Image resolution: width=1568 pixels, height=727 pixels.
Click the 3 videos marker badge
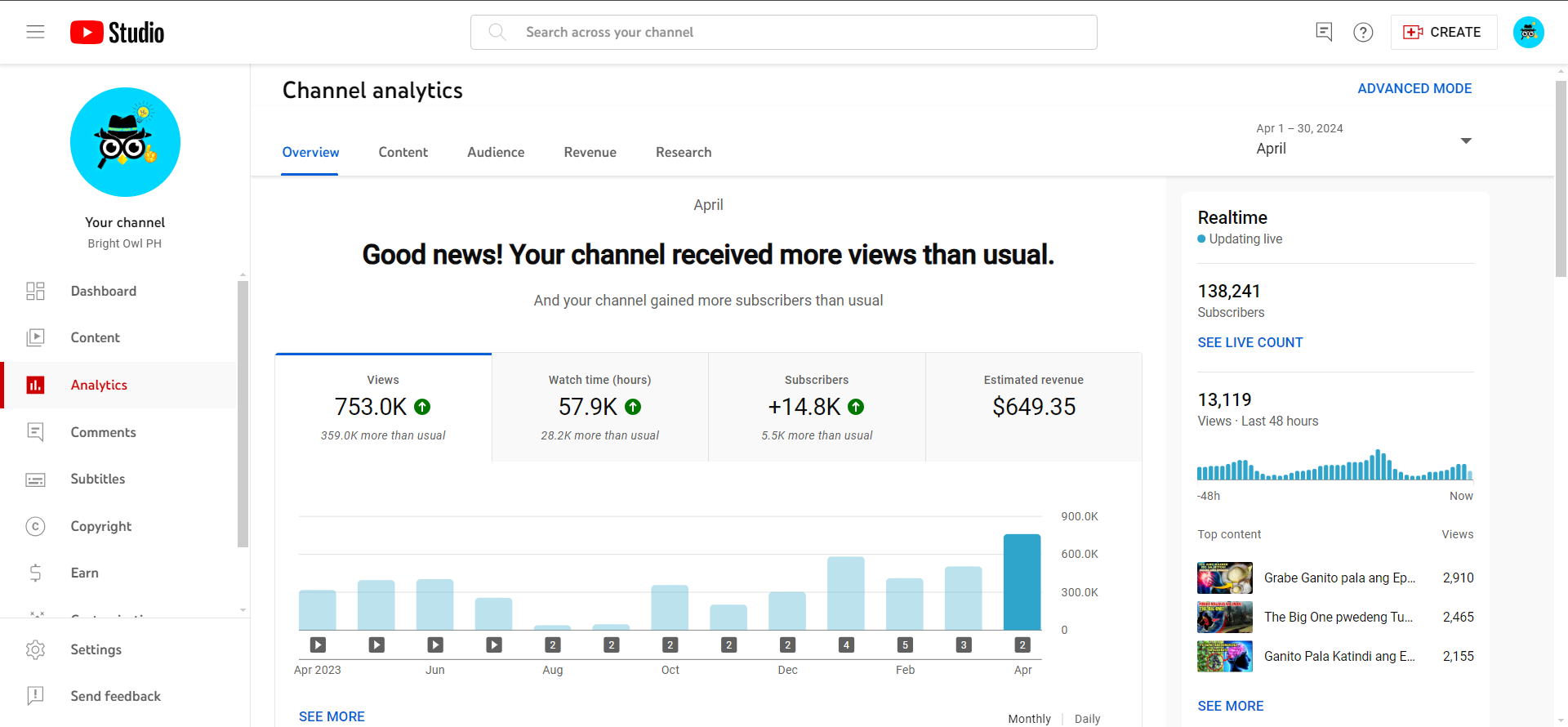coord(964,644)
